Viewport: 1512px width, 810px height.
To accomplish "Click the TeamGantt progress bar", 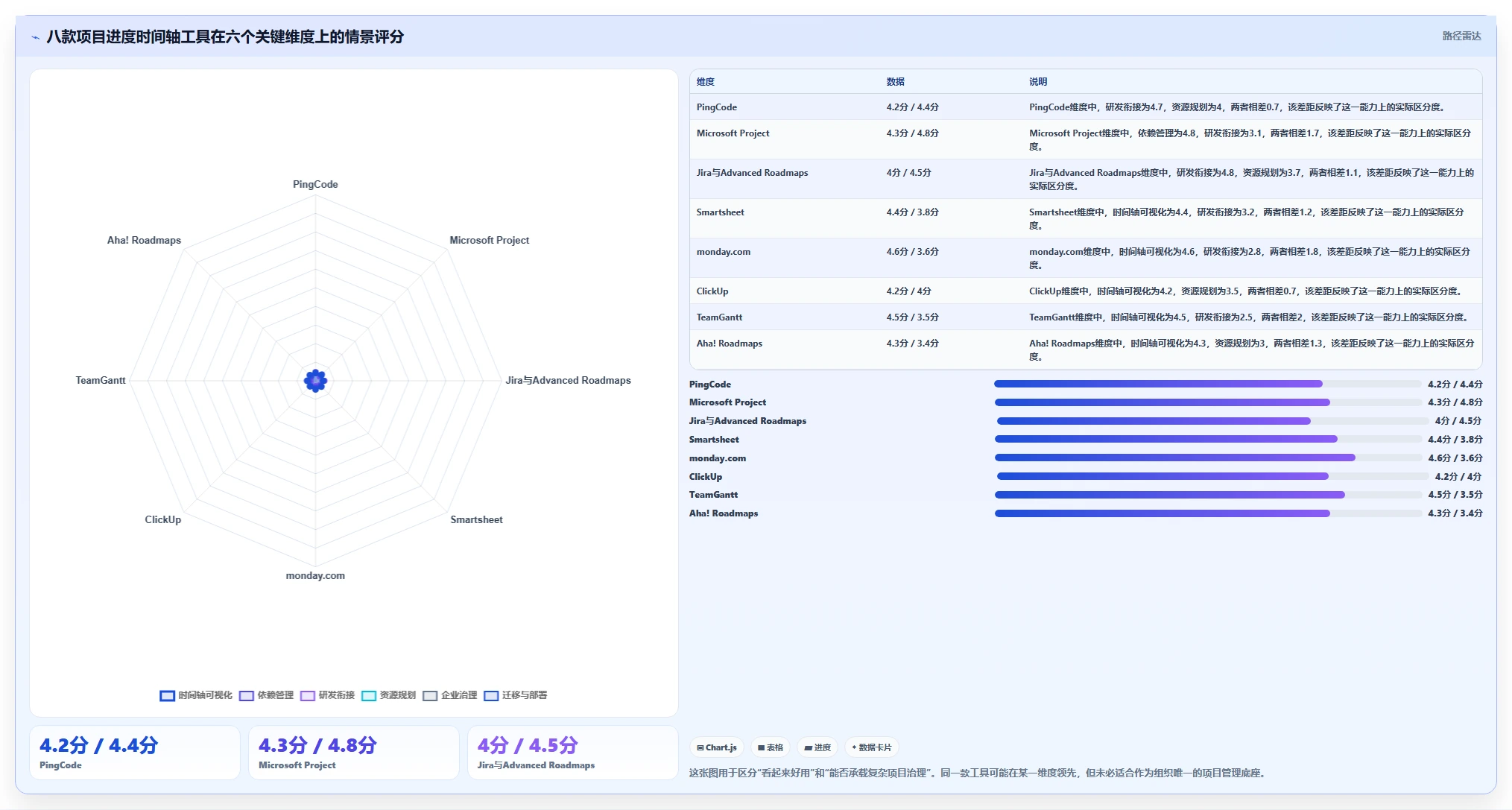I will coord(1208,495).
